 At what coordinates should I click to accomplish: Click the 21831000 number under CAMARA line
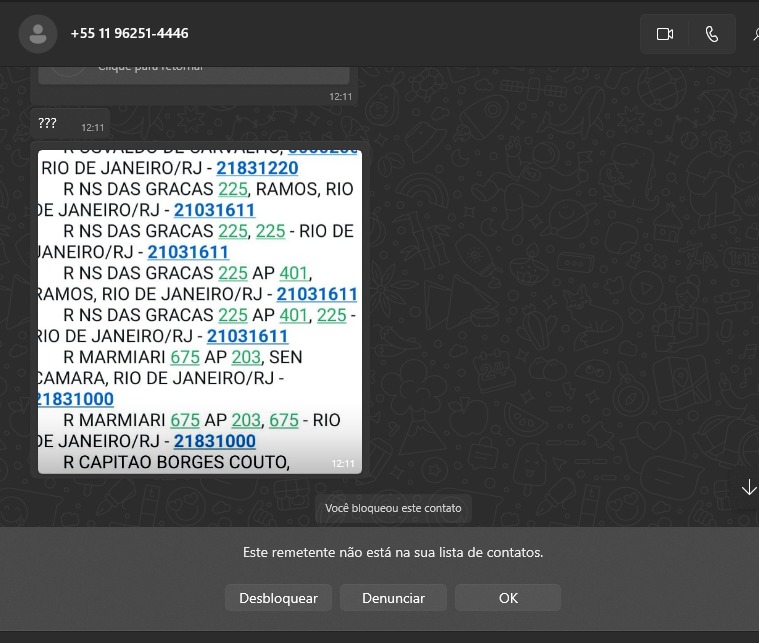[x=74, y=399]
